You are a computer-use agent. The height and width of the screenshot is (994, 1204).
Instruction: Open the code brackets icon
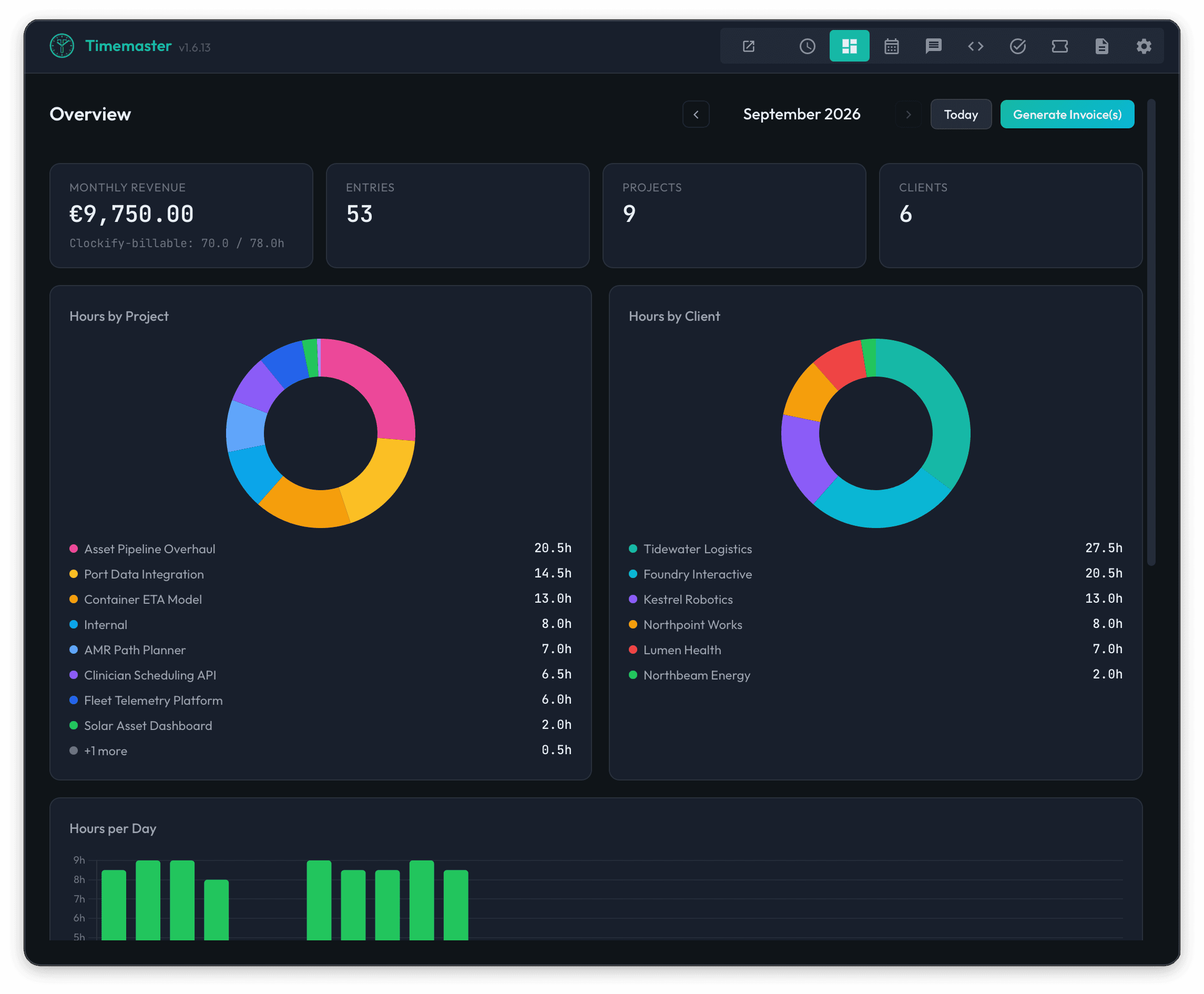[x=976, y=46]
